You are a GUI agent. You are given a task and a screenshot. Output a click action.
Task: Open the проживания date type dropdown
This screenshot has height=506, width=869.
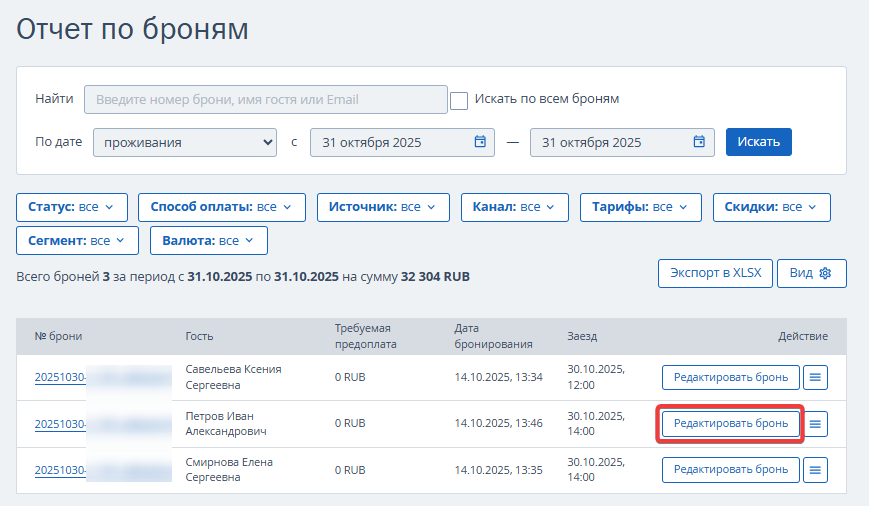185,142
